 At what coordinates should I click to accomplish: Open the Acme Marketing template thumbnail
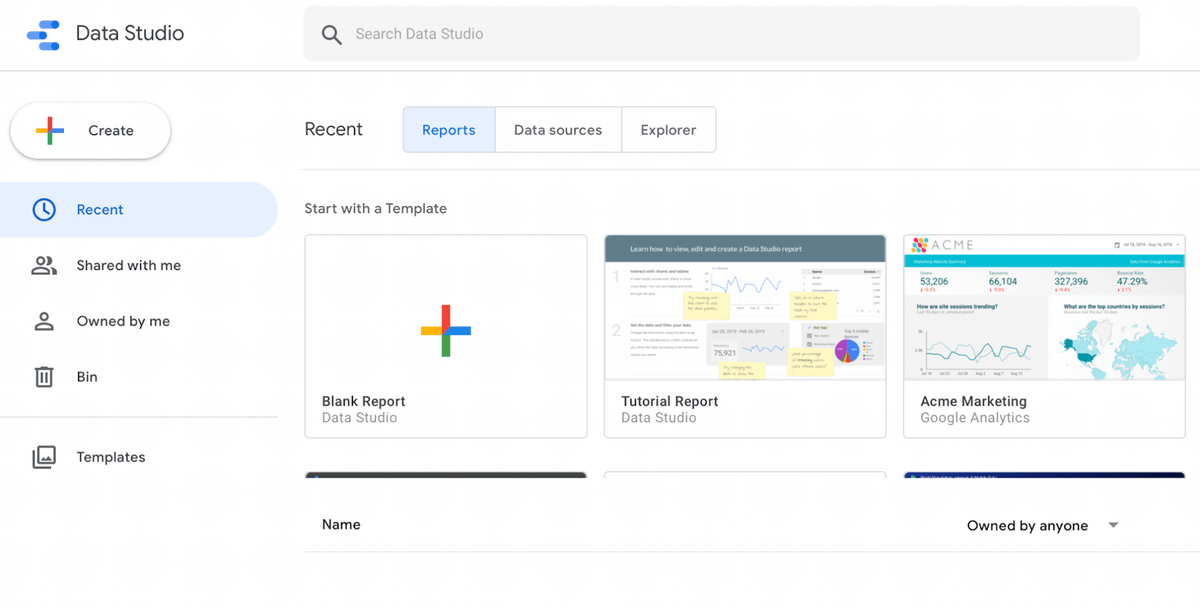point(1044,307)
